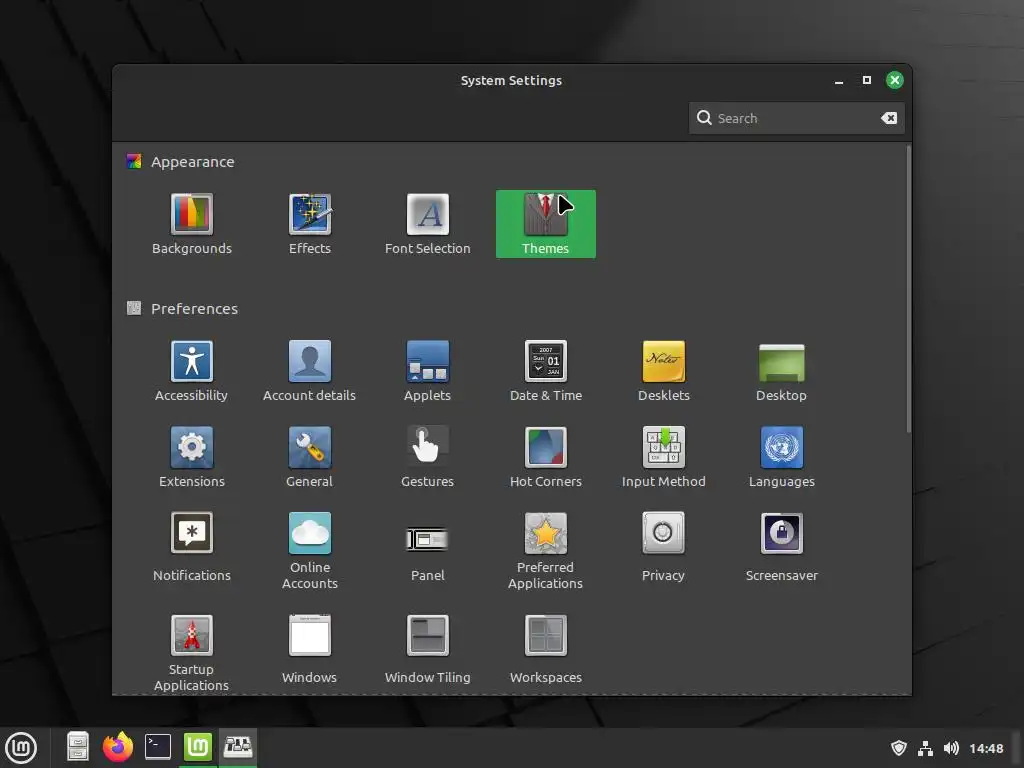Open Font Selection settings
Image resolution: width=1024 pixels, height=768 pixels.
[428, 224]
